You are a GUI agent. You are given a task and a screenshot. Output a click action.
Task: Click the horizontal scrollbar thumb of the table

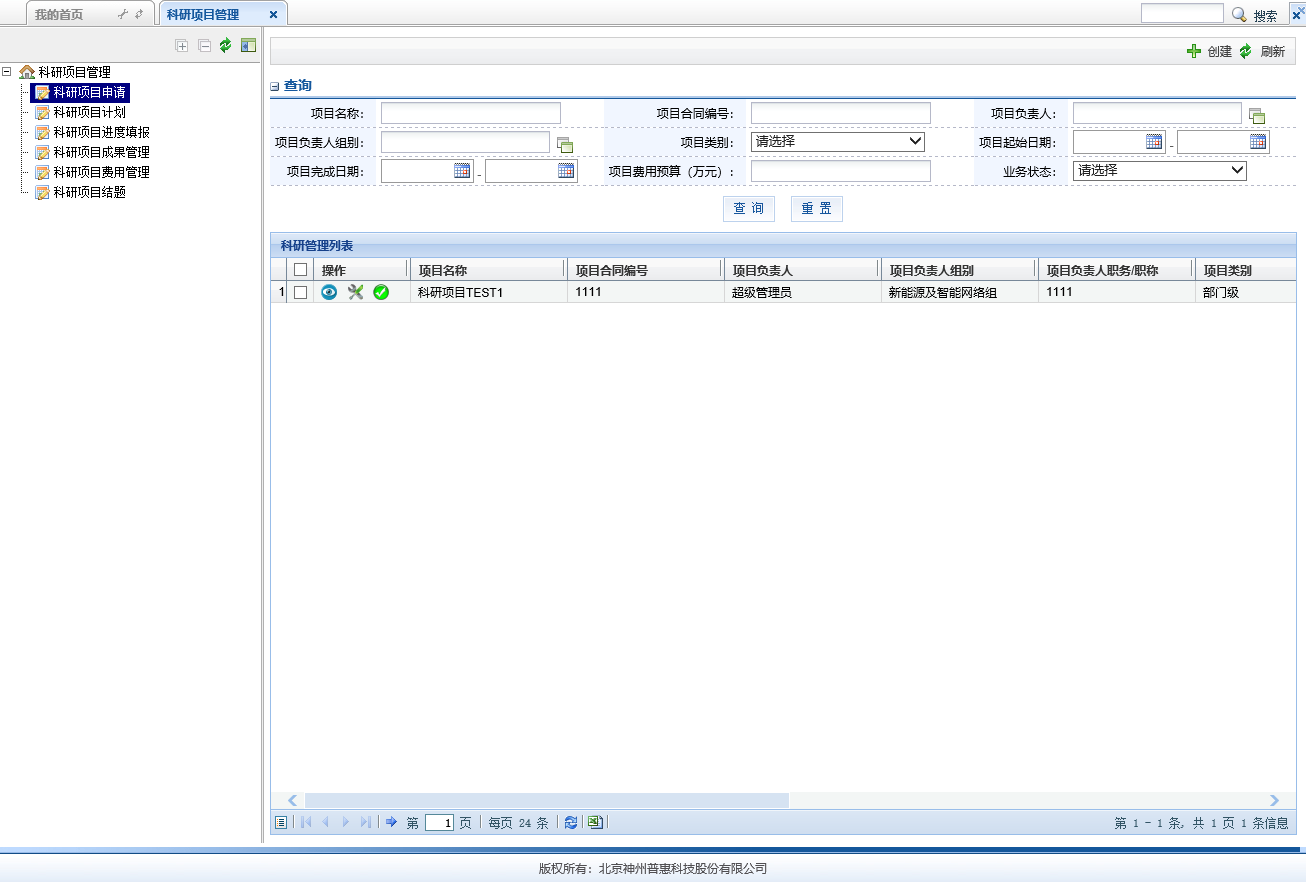pos(547,800)
